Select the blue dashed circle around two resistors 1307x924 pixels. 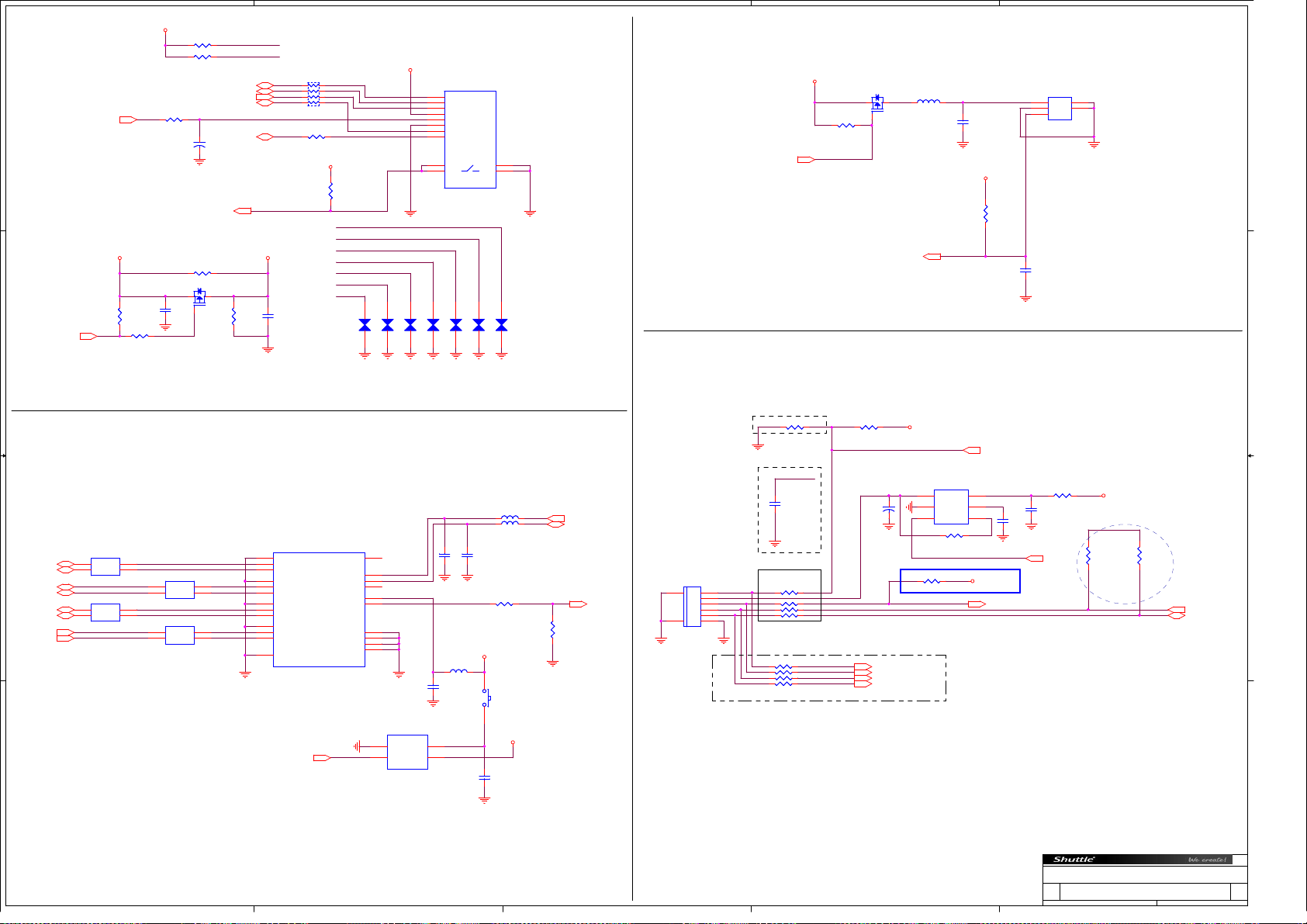point(1125,564)
